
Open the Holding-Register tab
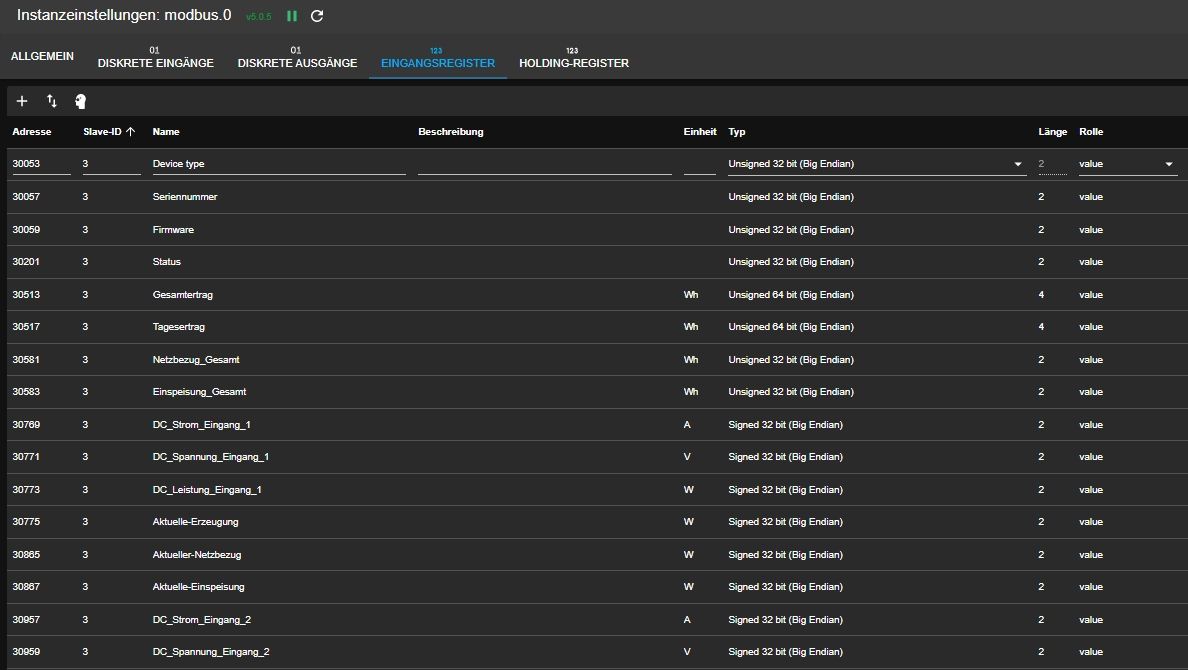tap(574, 57)
